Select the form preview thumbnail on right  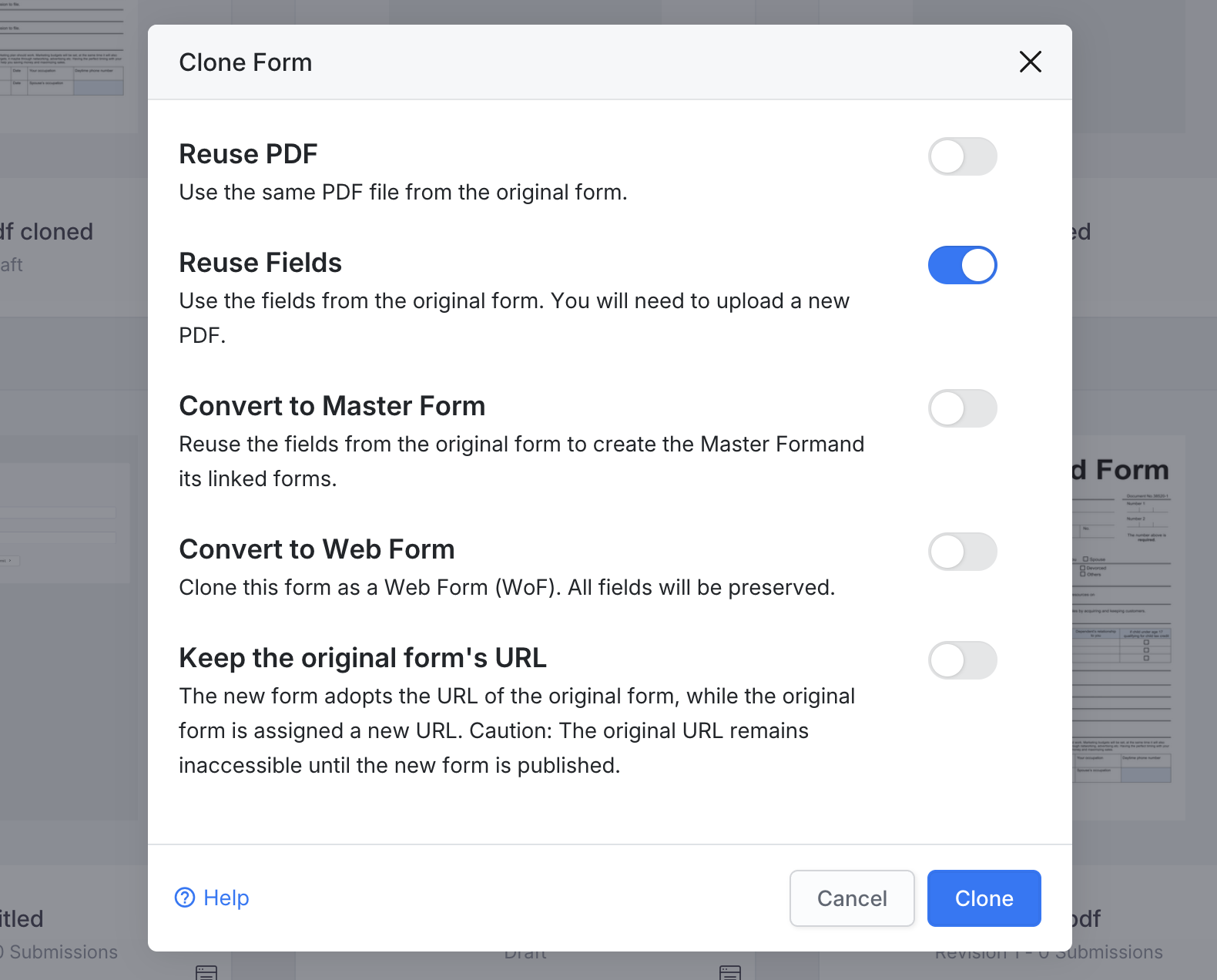pyautogui.click(x=1125, y=639)
